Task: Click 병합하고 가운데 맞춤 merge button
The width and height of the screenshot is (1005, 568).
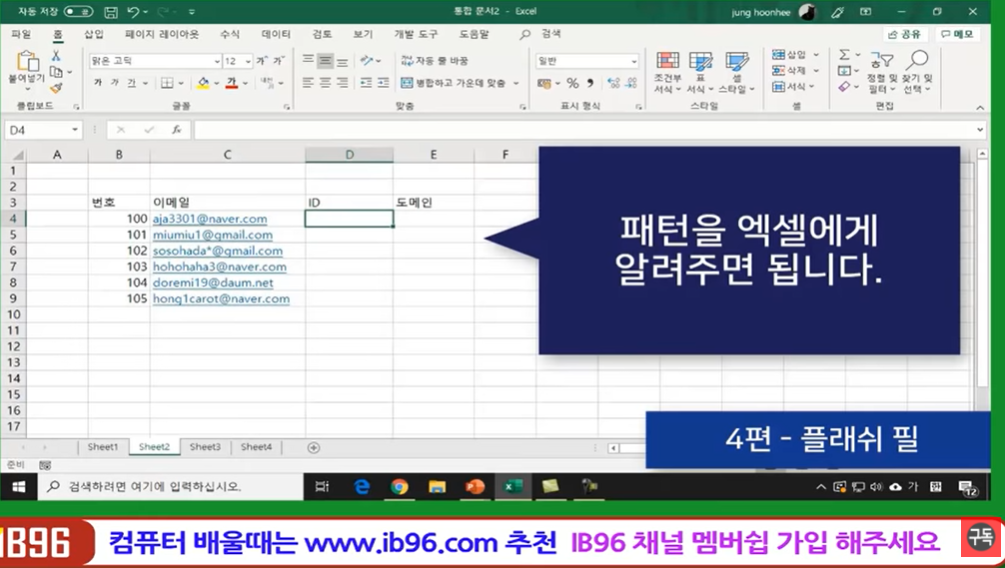Action: point(453,83)
